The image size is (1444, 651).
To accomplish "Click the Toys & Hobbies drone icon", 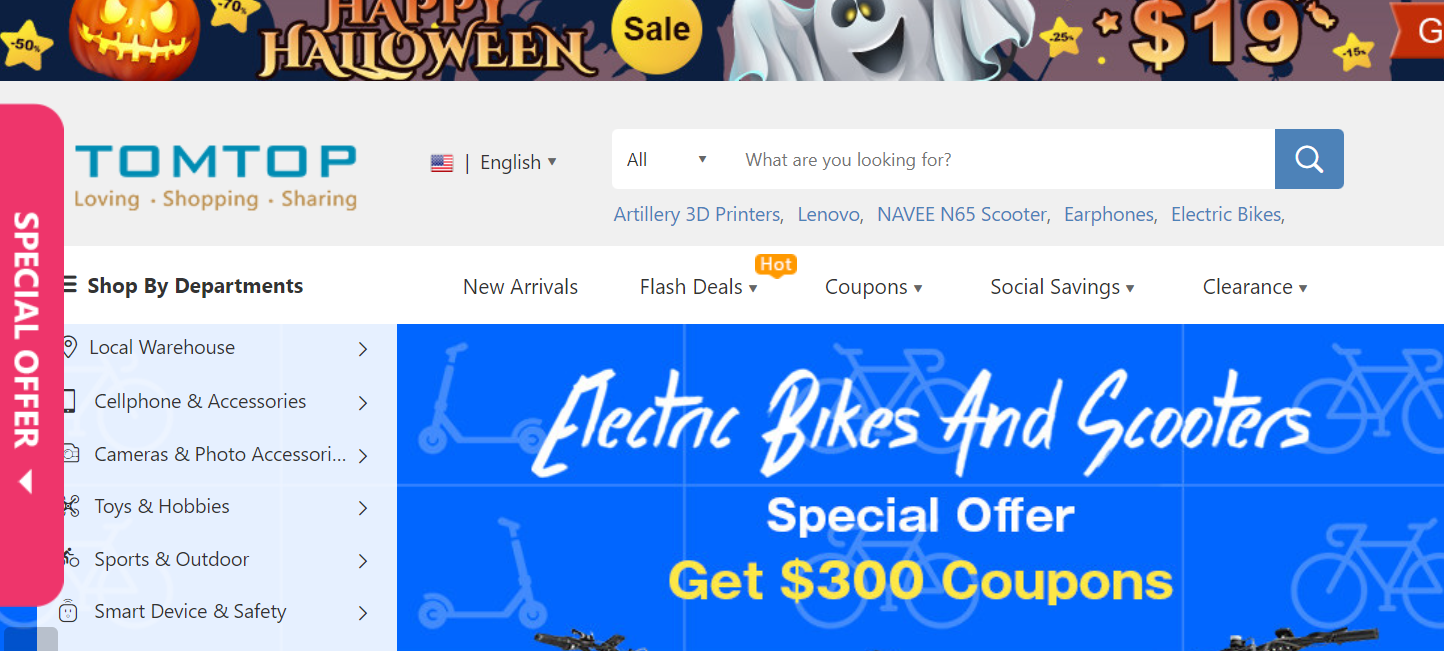I will click(x=70, y=506).
